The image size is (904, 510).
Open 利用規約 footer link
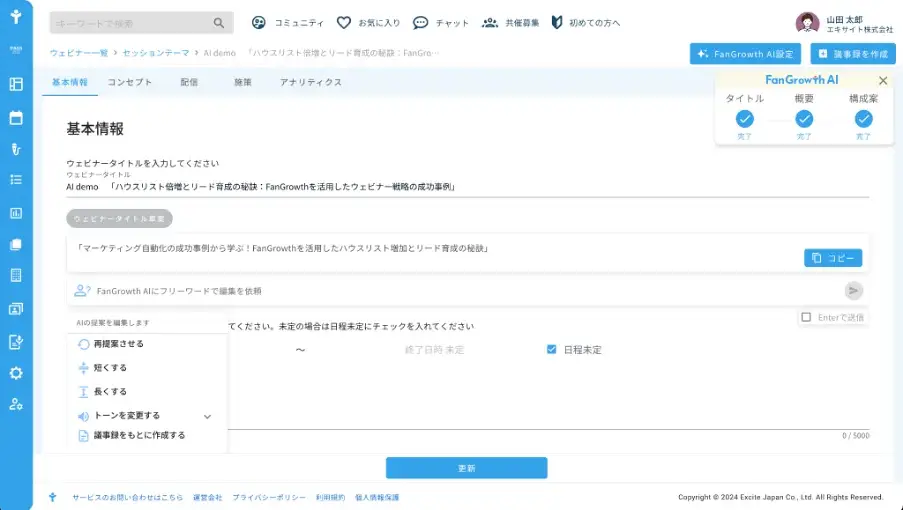click(330, 497)
